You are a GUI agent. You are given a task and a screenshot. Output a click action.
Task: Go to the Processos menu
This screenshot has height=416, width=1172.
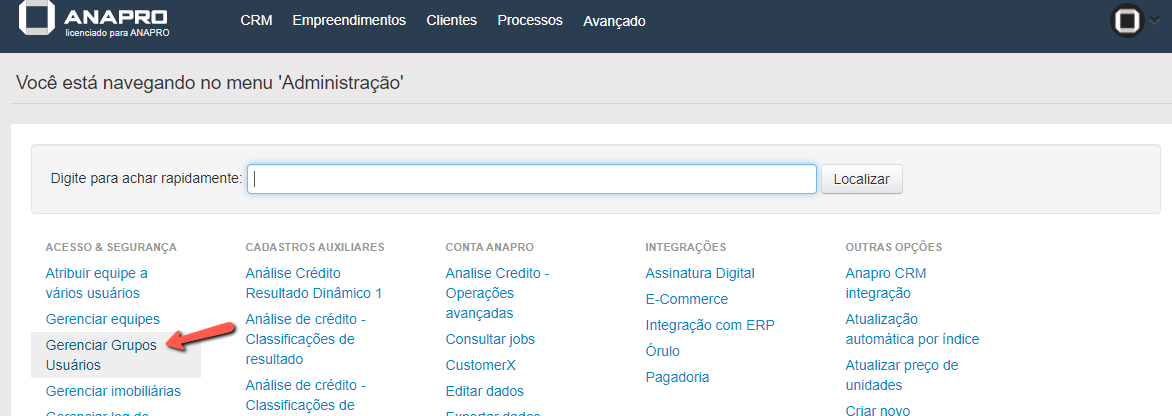click(x=529, y=21)
